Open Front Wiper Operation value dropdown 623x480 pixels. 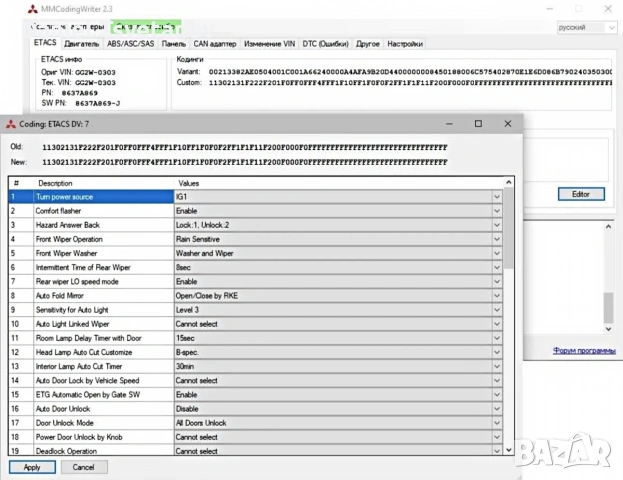click(497, 239)
